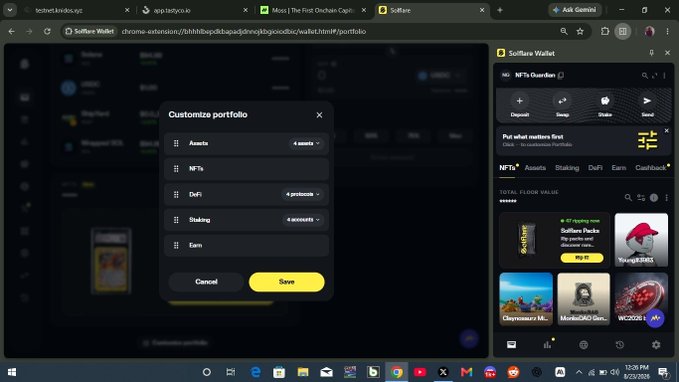Click the drag handle for DeFi row
679x382 pixels.
(176, 194)
